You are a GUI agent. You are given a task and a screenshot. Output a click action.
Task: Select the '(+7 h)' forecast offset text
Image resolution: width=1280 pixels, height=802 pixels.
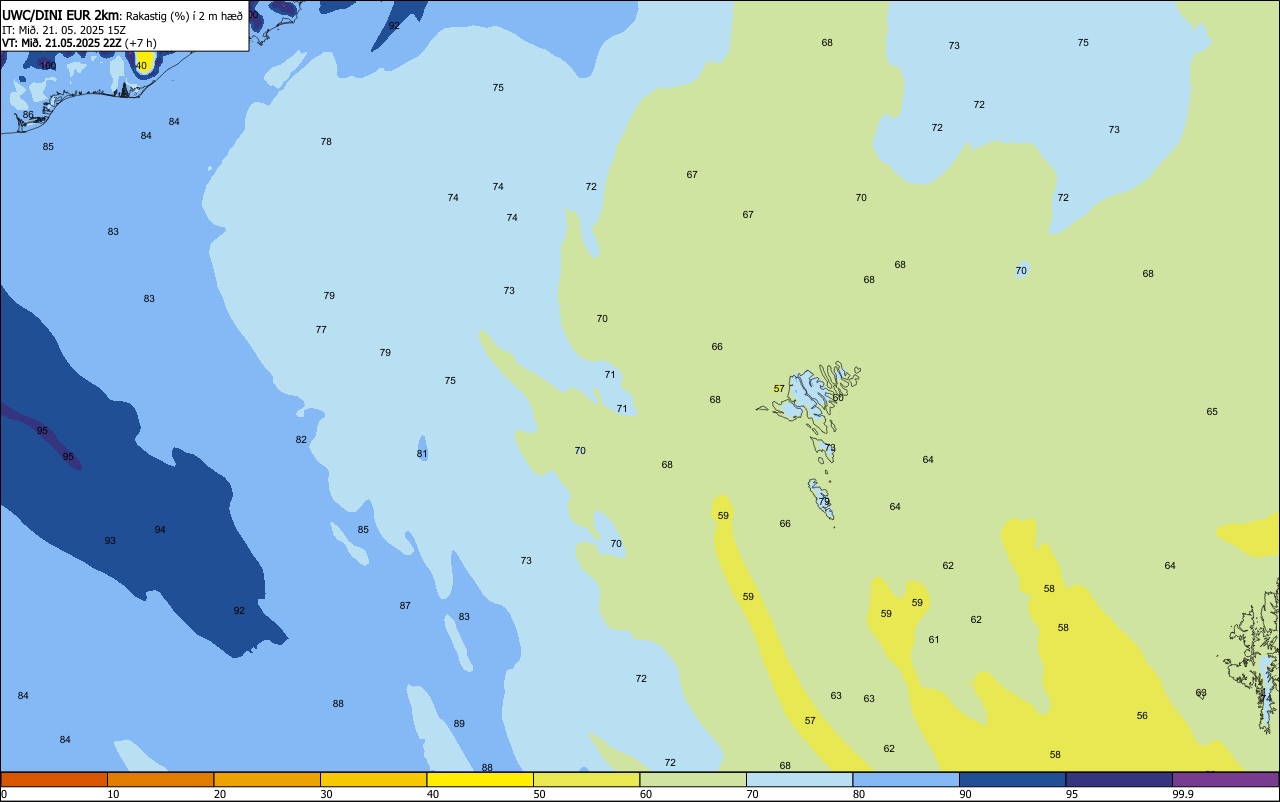pyautogui.click(x=140, y=43)
